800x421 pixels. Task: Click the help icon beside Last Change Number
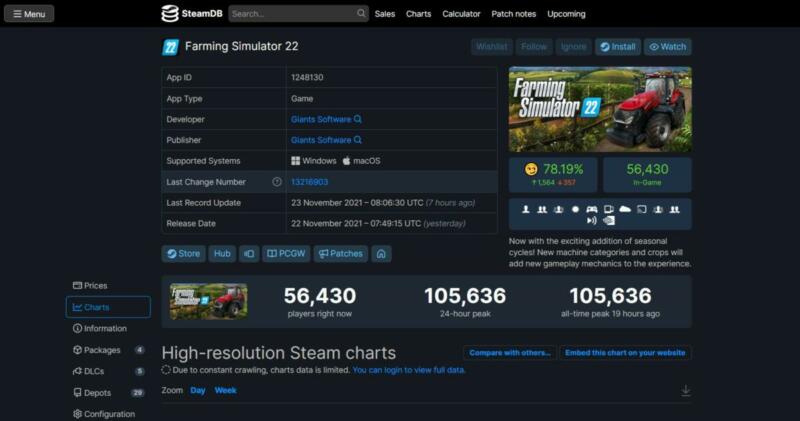coord(277,182)
